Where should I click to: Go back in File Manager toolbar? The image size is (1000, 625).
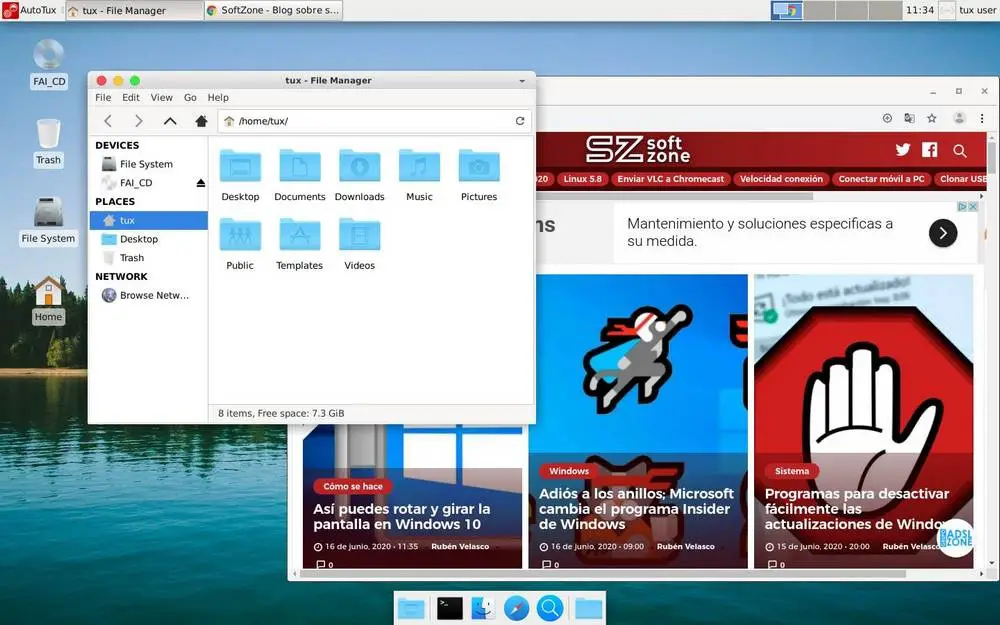[108, 121]
